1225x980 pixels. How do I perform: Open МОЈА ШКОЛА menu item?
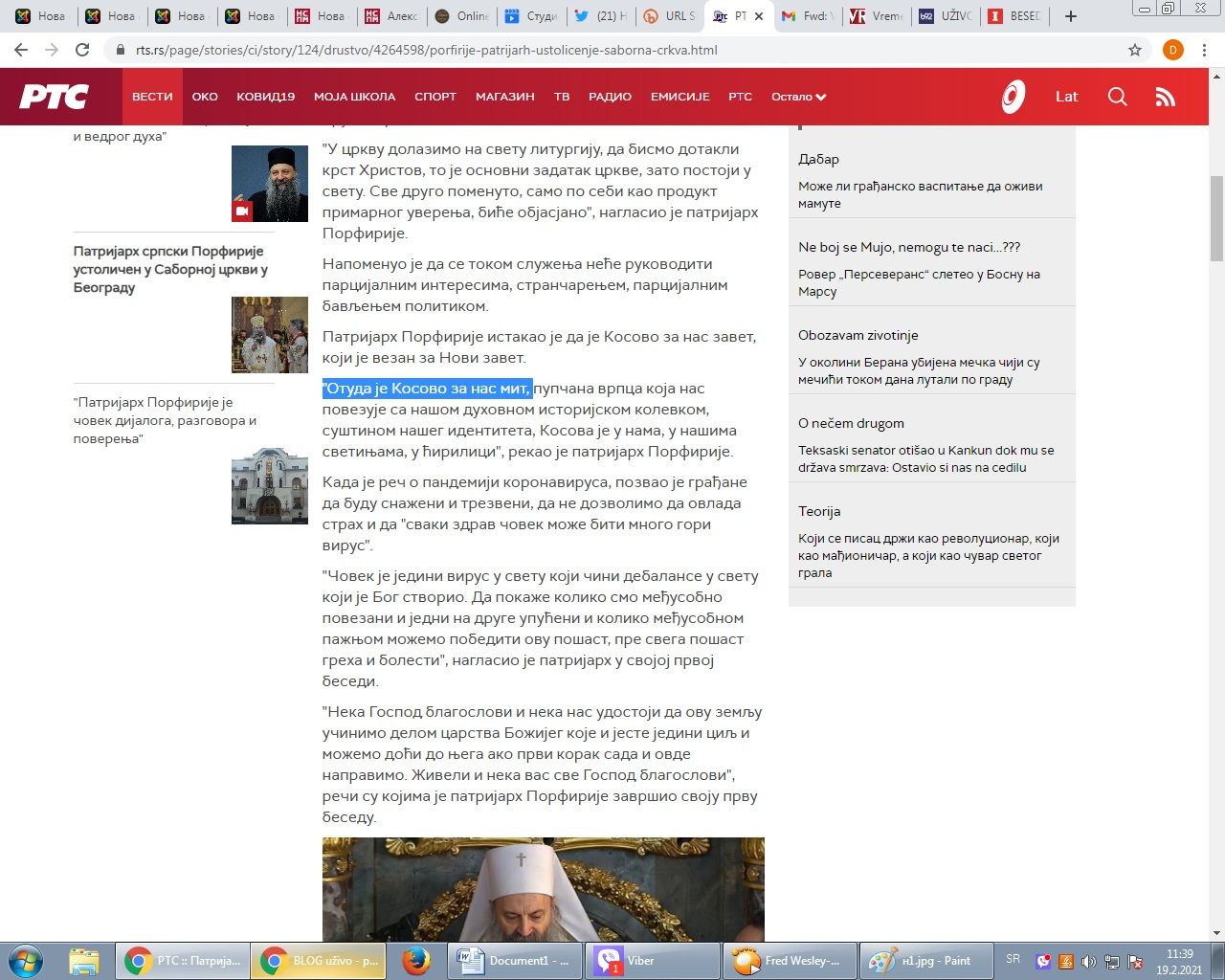(354, 97)
